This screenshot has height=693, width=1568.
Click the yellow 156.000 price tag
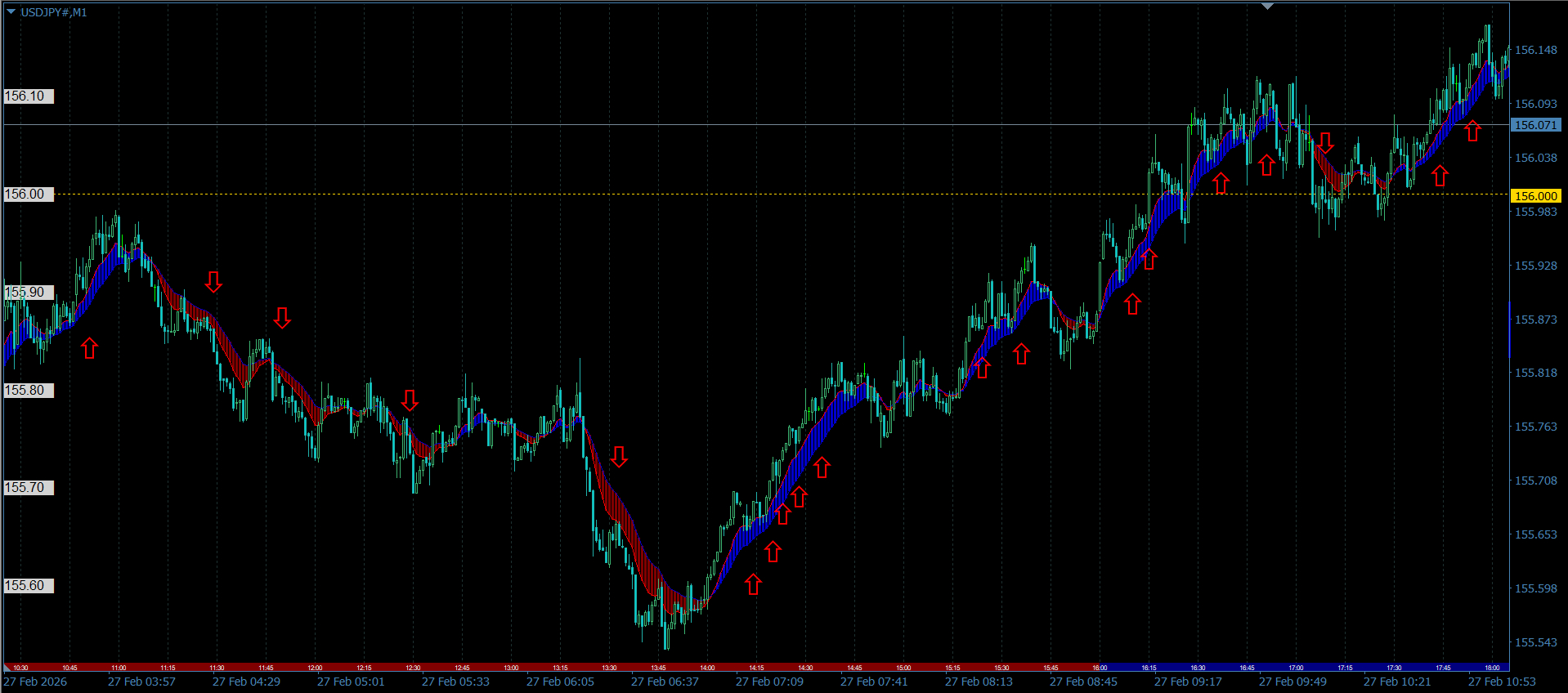(1536, 195)
